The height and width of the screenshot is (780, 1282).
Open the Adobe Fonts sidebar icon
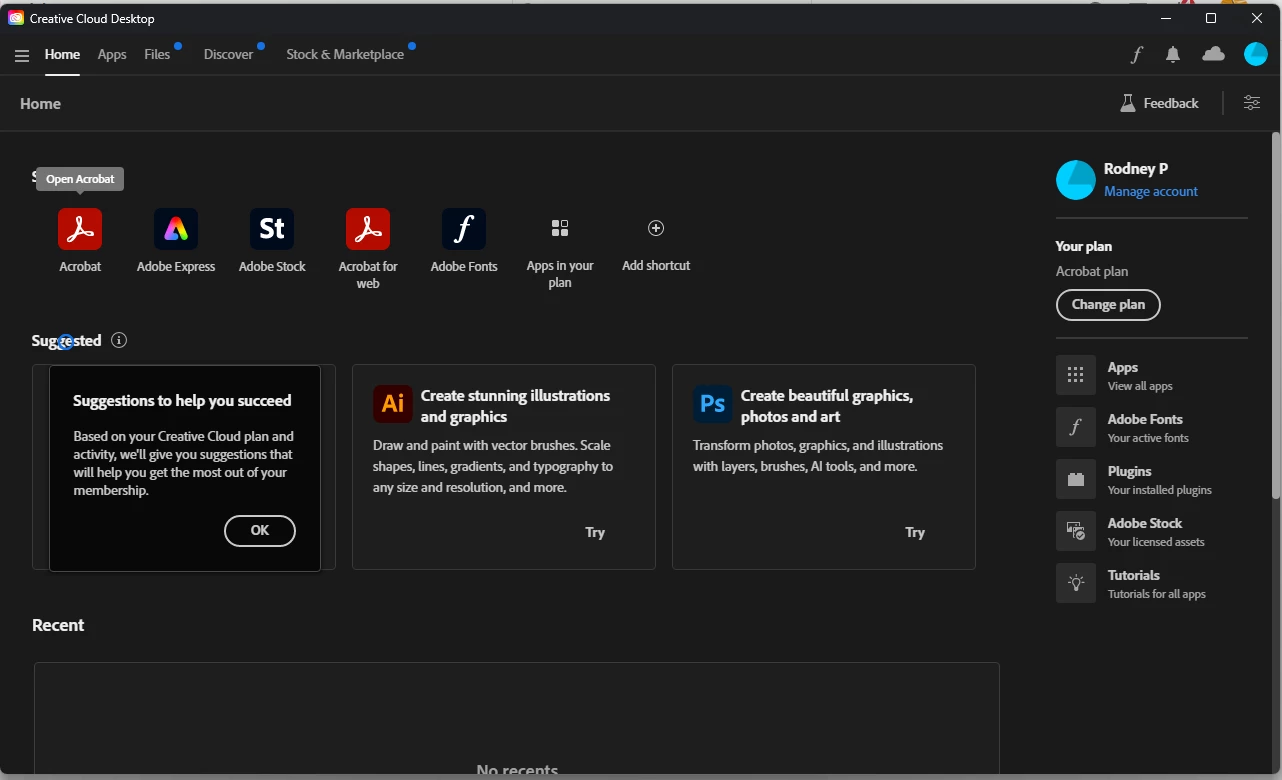click(x=1076, y=427)
